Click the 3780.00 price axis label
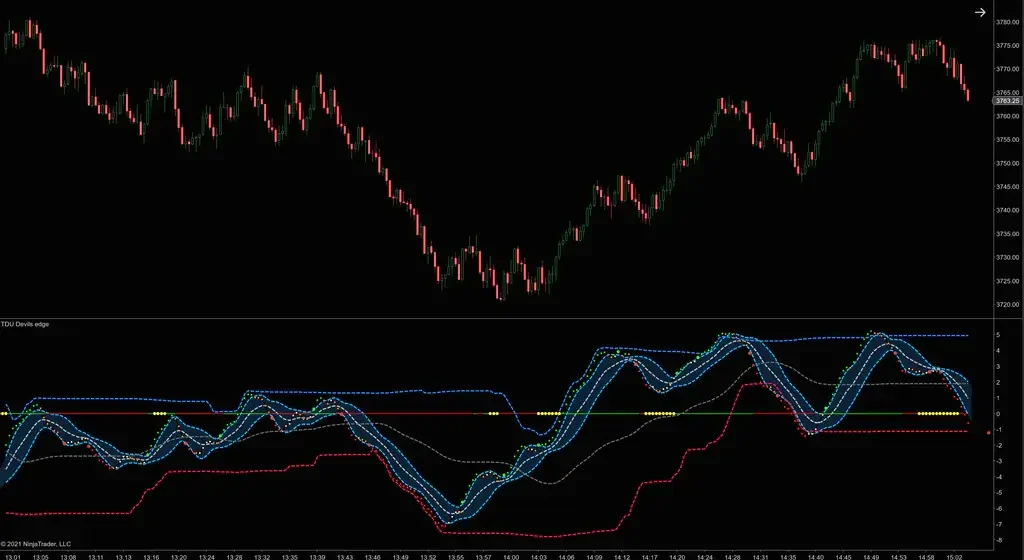Screen dimensions: 1024x560 pos(1008,22)
